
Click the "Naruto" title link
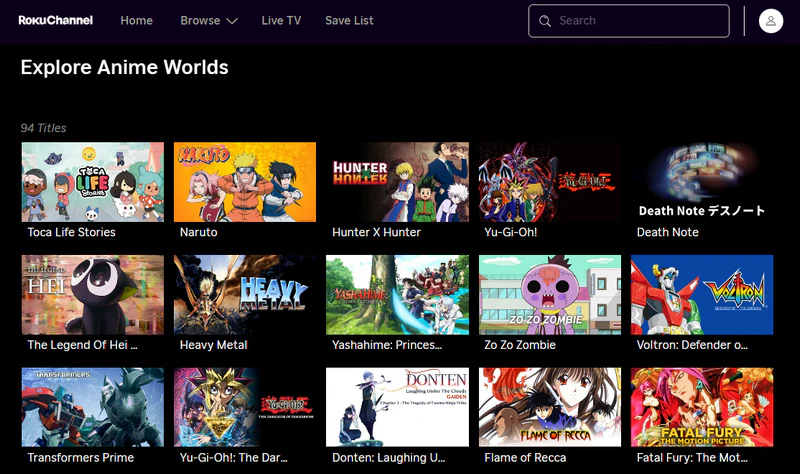[198, 232]
